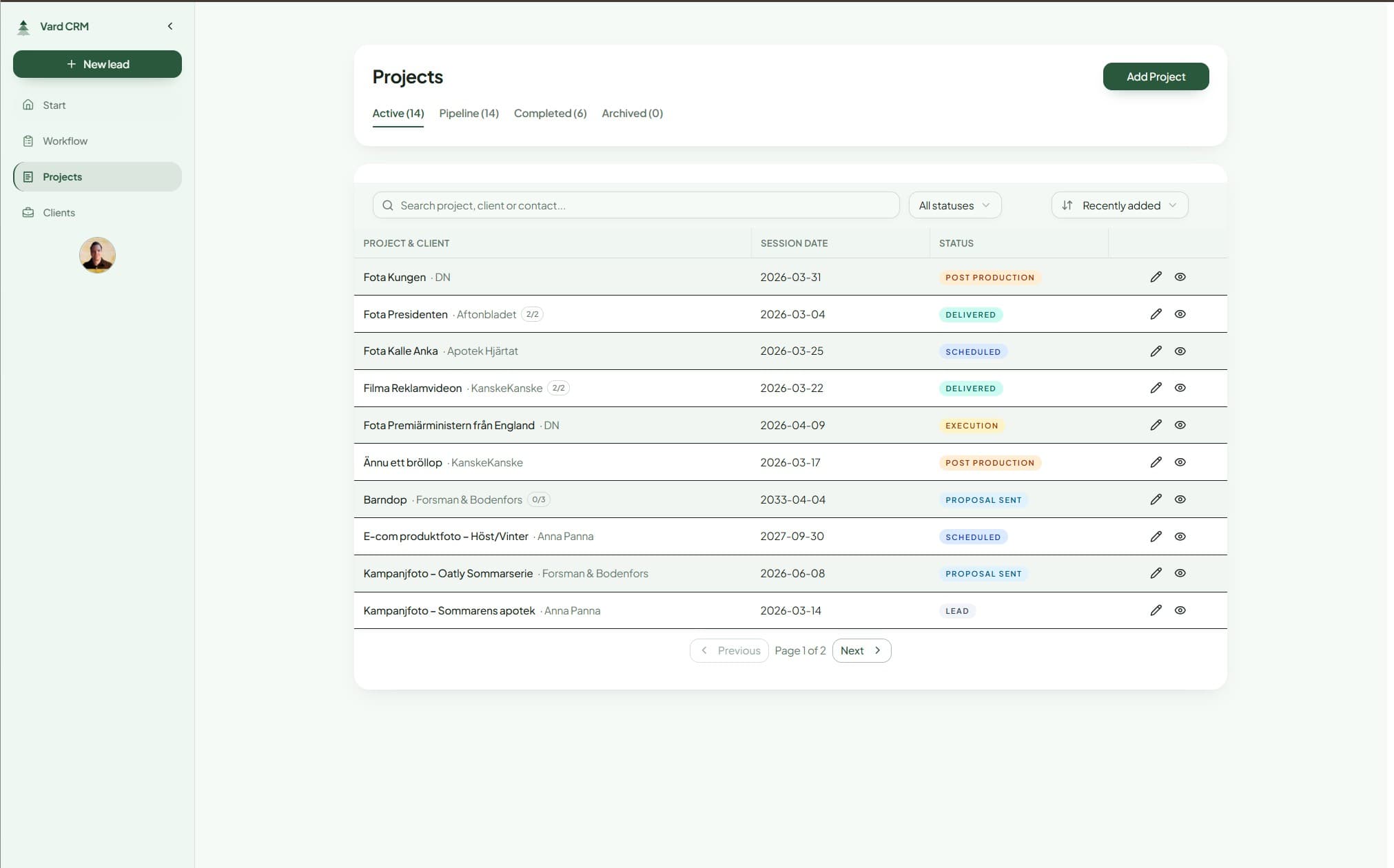Click the Projects icon in sidebar
Image resolution: width=1394 pixels, height=868 pixels.
[28, 176]
